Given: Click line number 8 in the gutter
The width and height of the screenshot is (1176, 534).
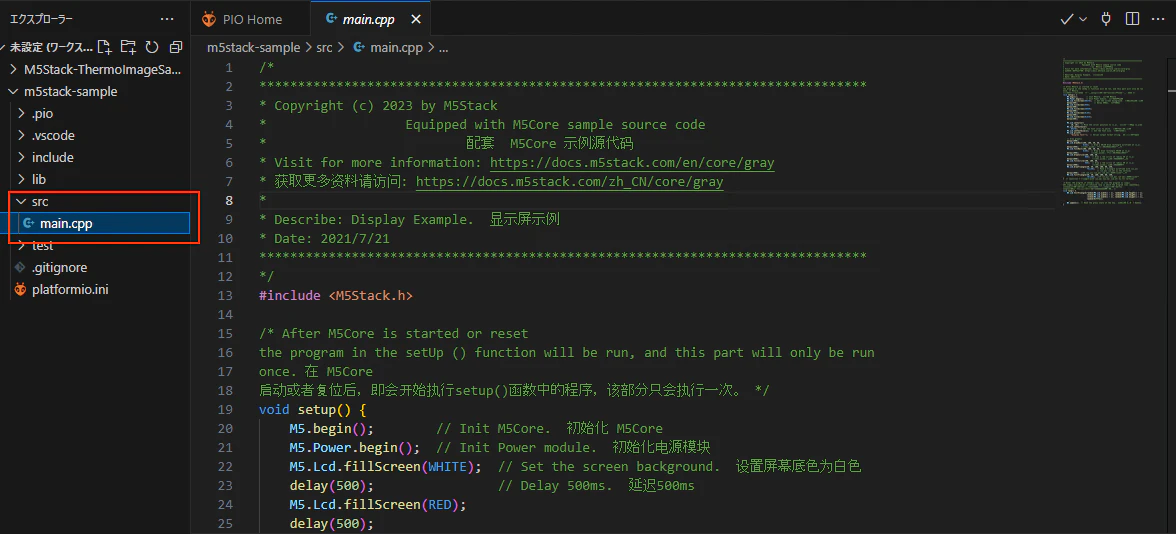Looking at the screenshot, I should pyautogui.click(x=230, y=200).
